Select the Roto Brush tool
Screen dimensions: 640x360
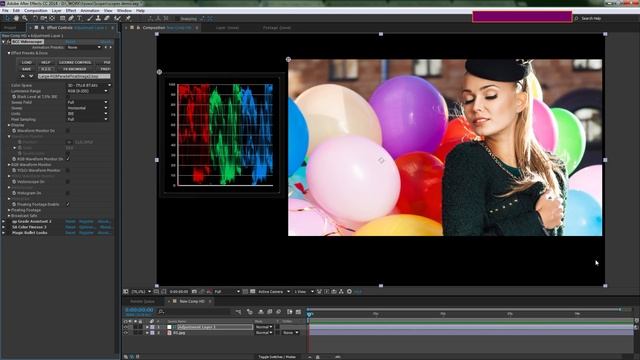tap(118, 18)
